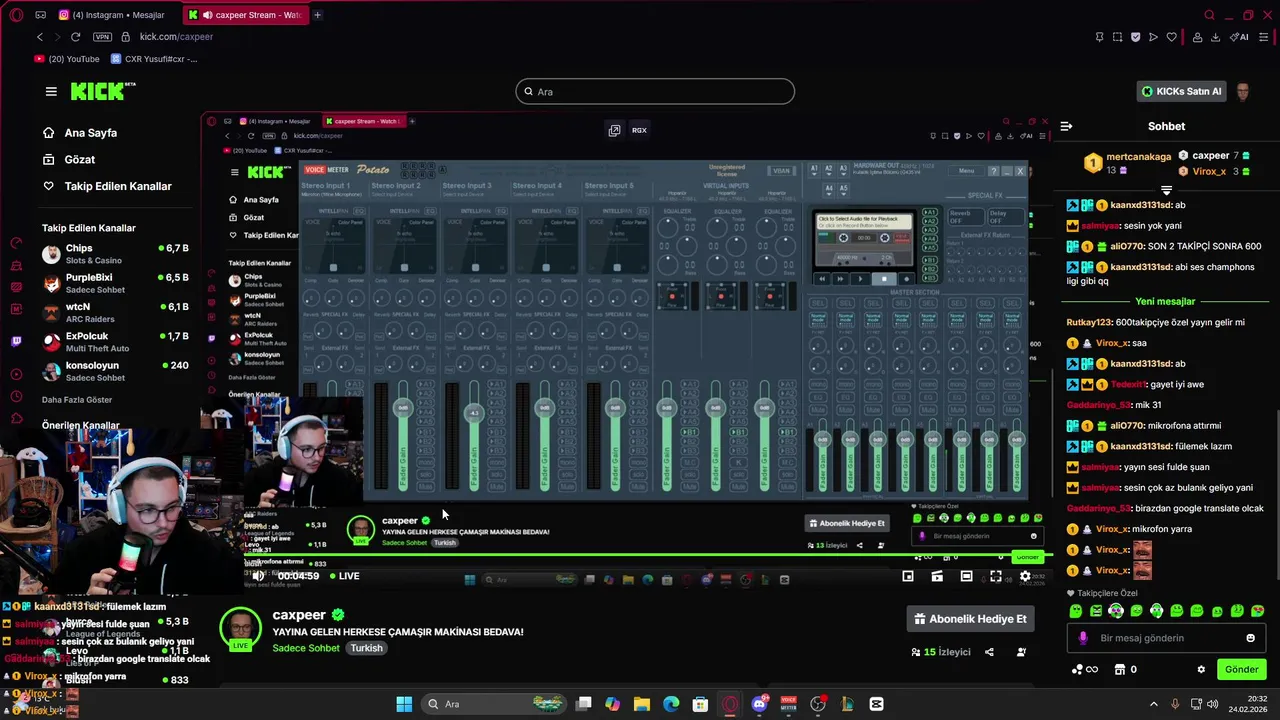
Task: Open File Explorer from the taskbar
Action: (642, 704)
